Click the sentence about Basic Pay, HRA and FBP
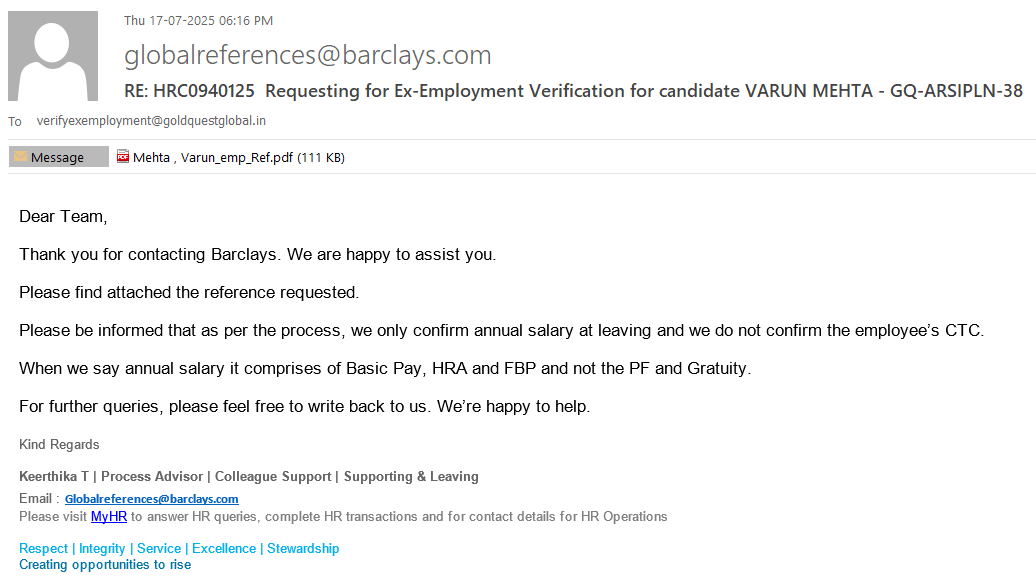 (384, 369)
